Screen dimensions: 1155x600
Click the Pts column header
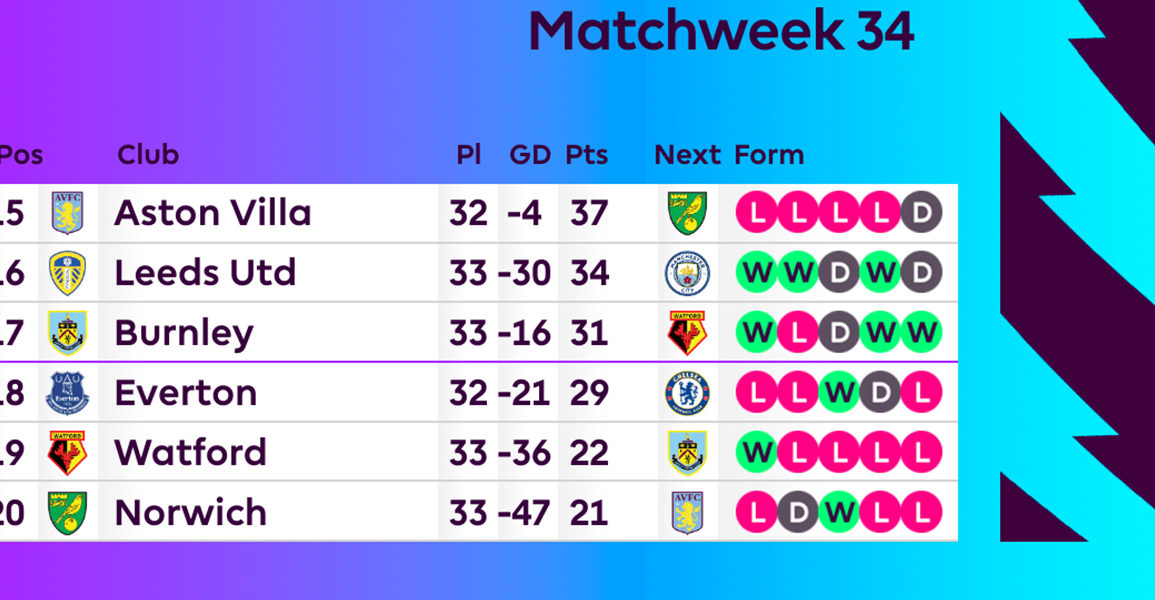[586, 155]
